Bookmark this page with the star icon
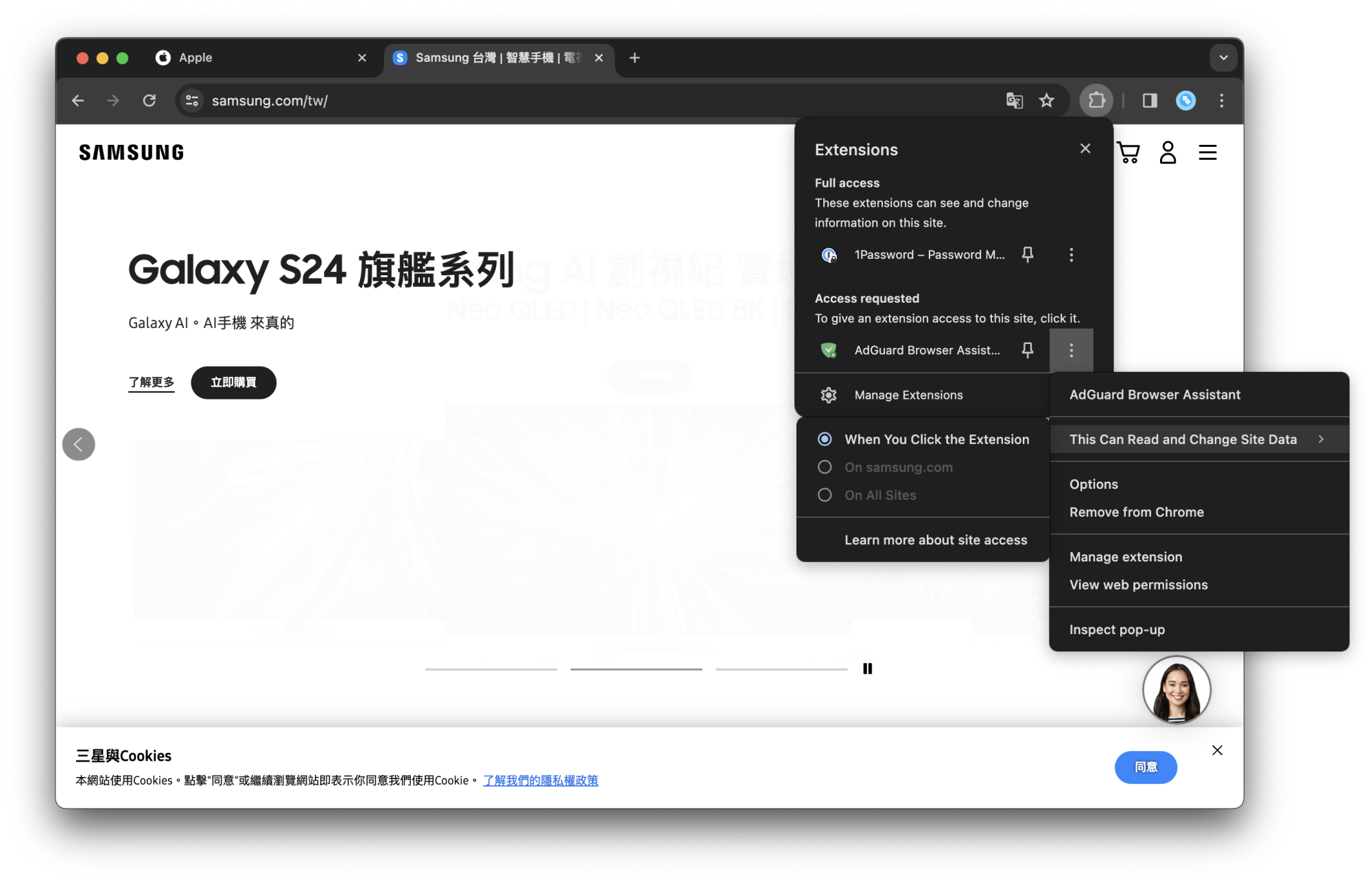 coord(1047,100)
